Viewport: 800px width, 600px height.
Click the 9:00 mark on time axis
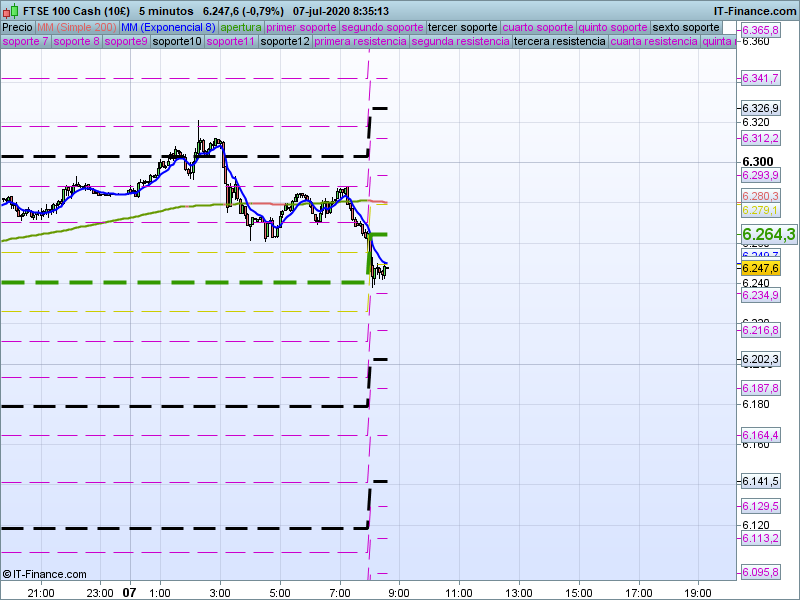399,592
